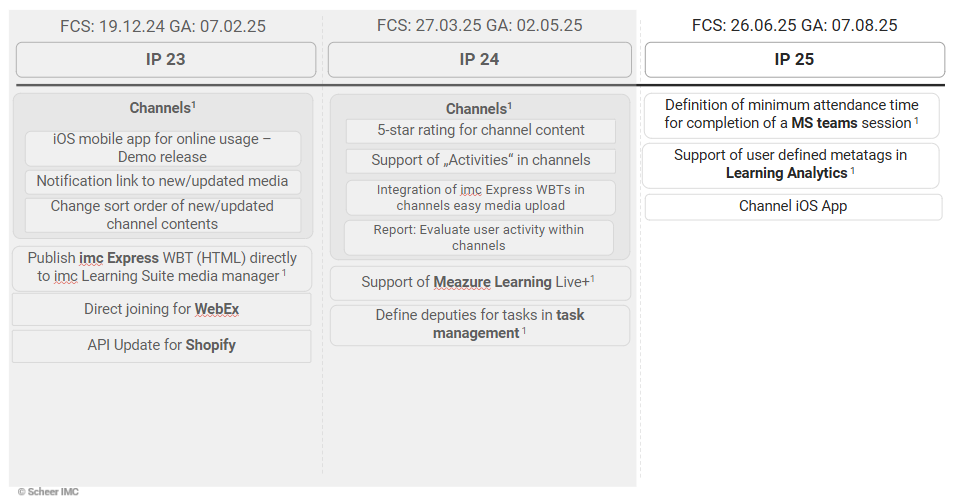Open MS teams minimum attendance time item
Screen dimensions: 954x502
[x=791, y=114]
